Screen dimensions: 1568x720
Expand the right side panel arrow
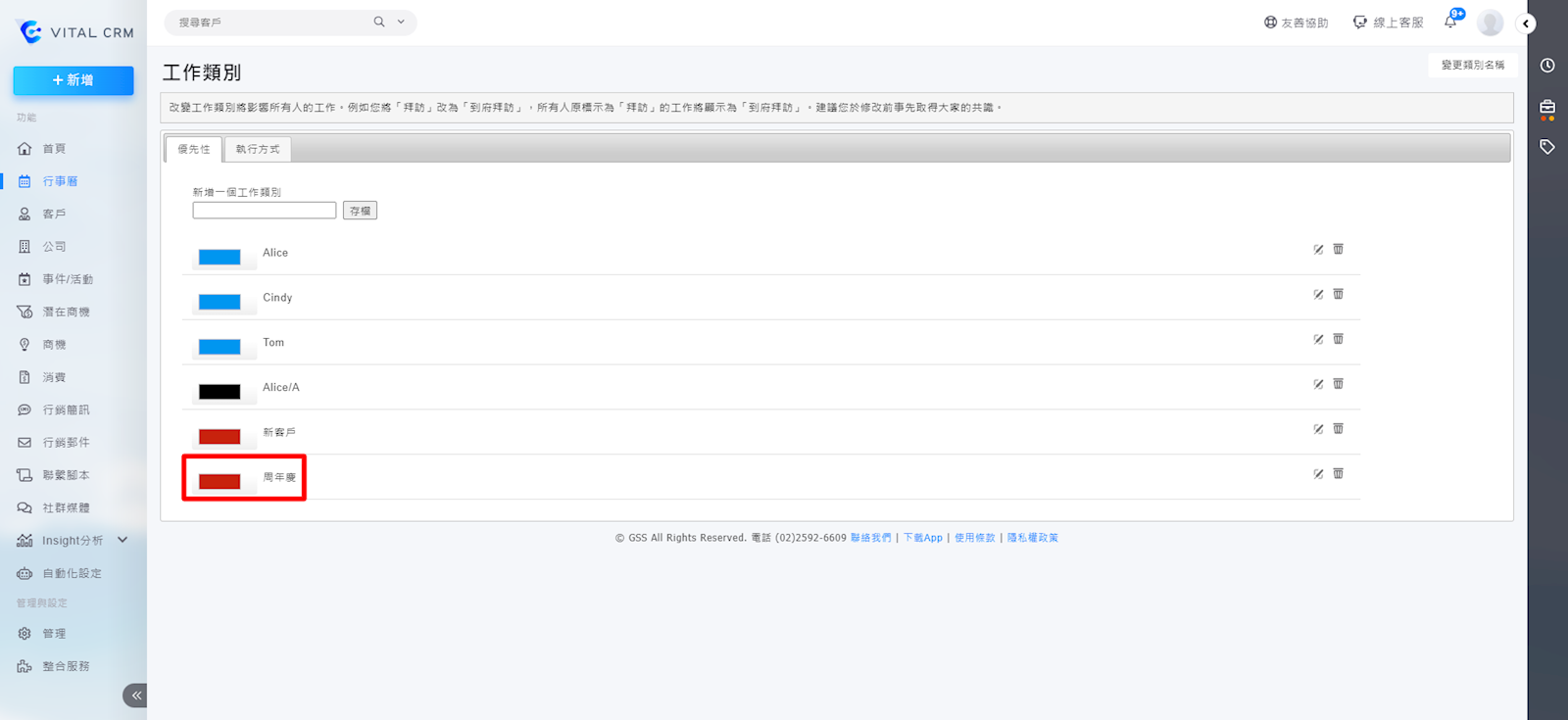[1526, 24]
